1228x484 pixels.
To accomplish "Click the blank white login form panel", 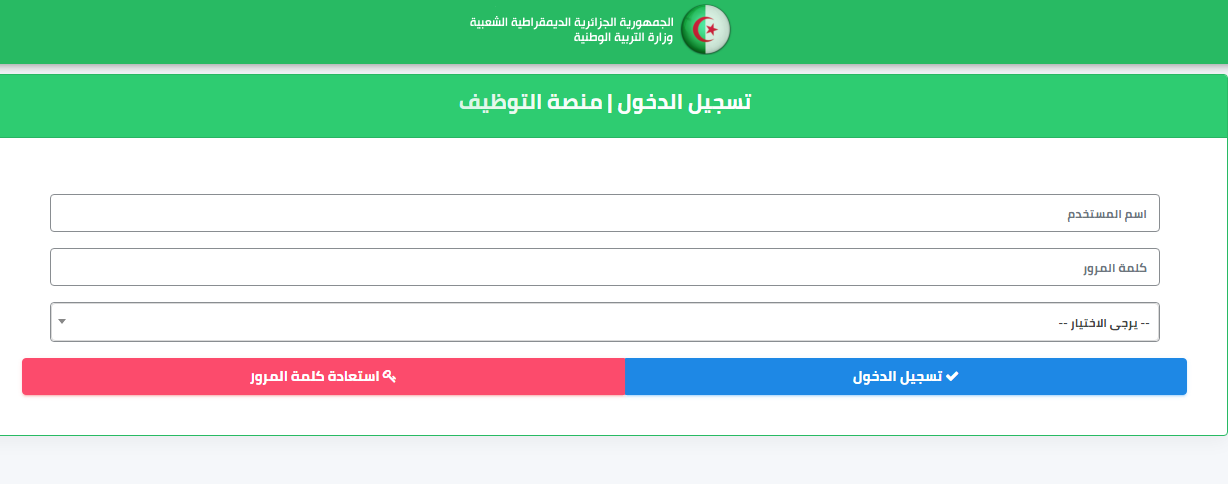I will (614, 164).
